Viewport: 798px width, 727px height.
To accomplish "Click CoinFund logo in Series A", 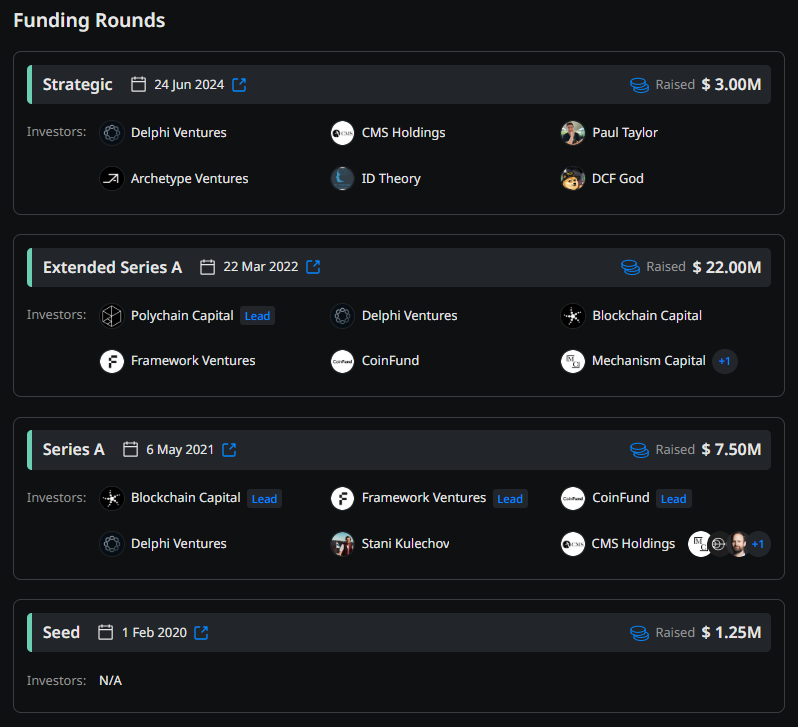I will (573, 498).
